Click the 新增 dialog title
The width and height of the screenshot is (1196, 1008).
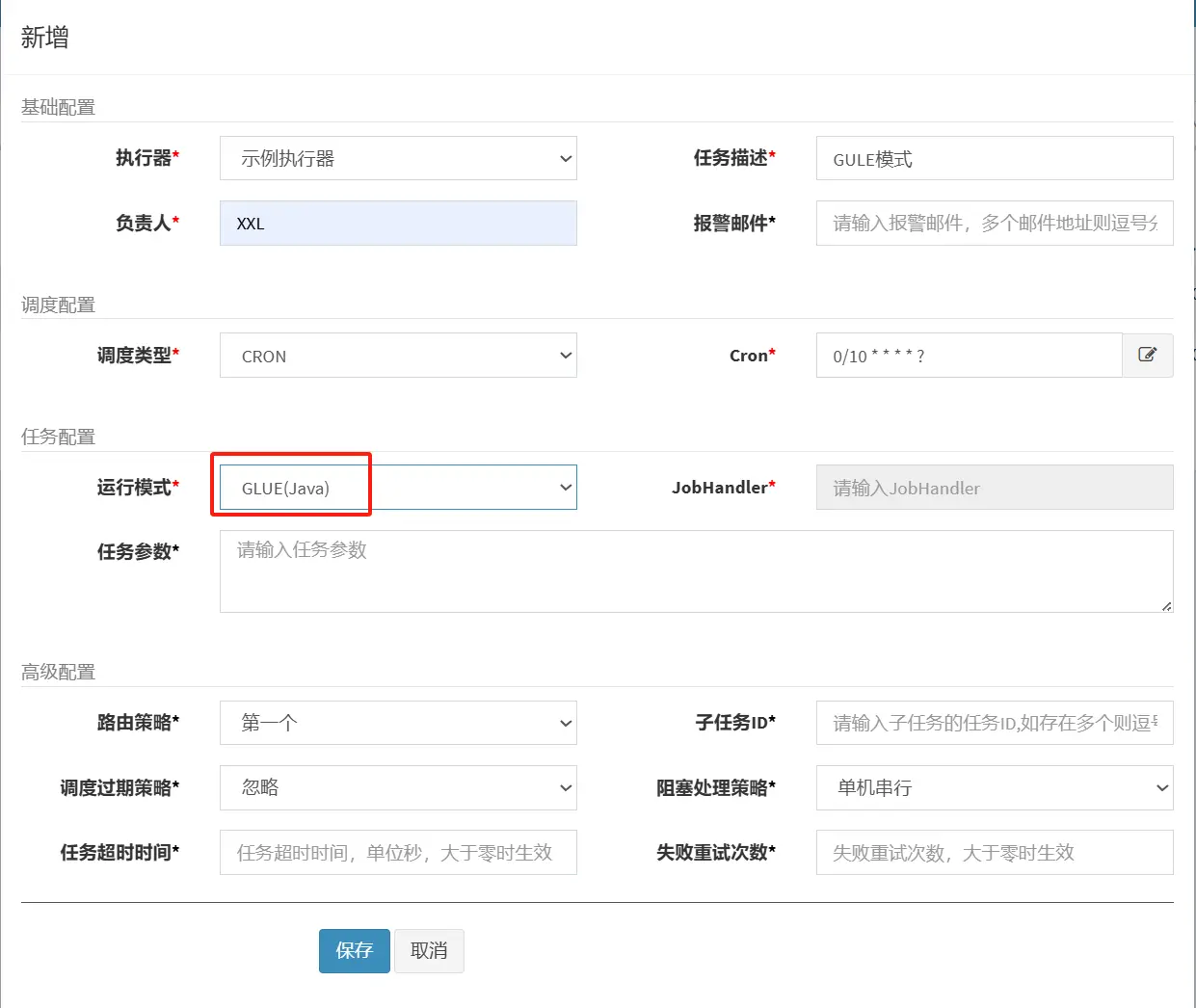(45, 38)
